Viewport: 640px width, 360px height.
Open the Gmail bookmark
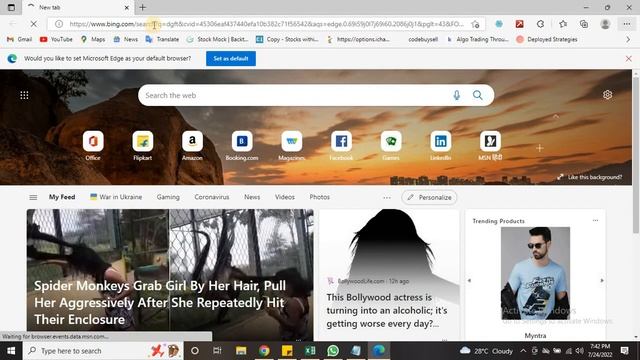[x=20, y=39]
